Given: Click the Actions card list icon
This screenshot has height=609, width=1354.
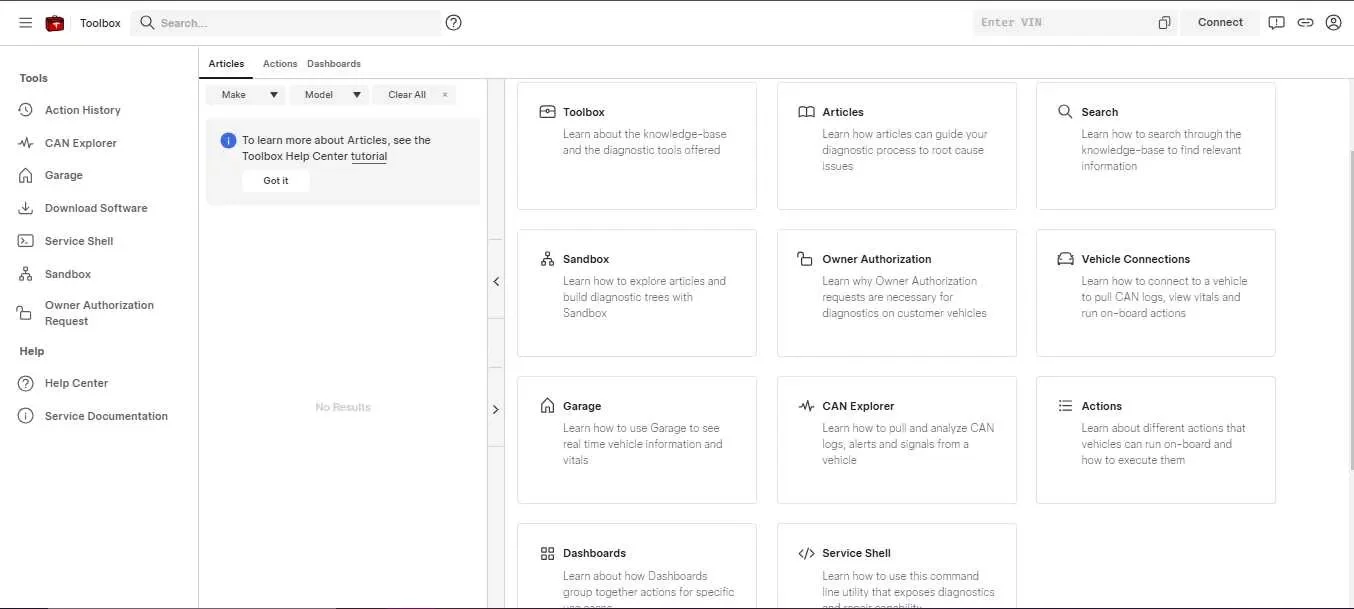Looking at the screenshot, I should pos(1065,406).
